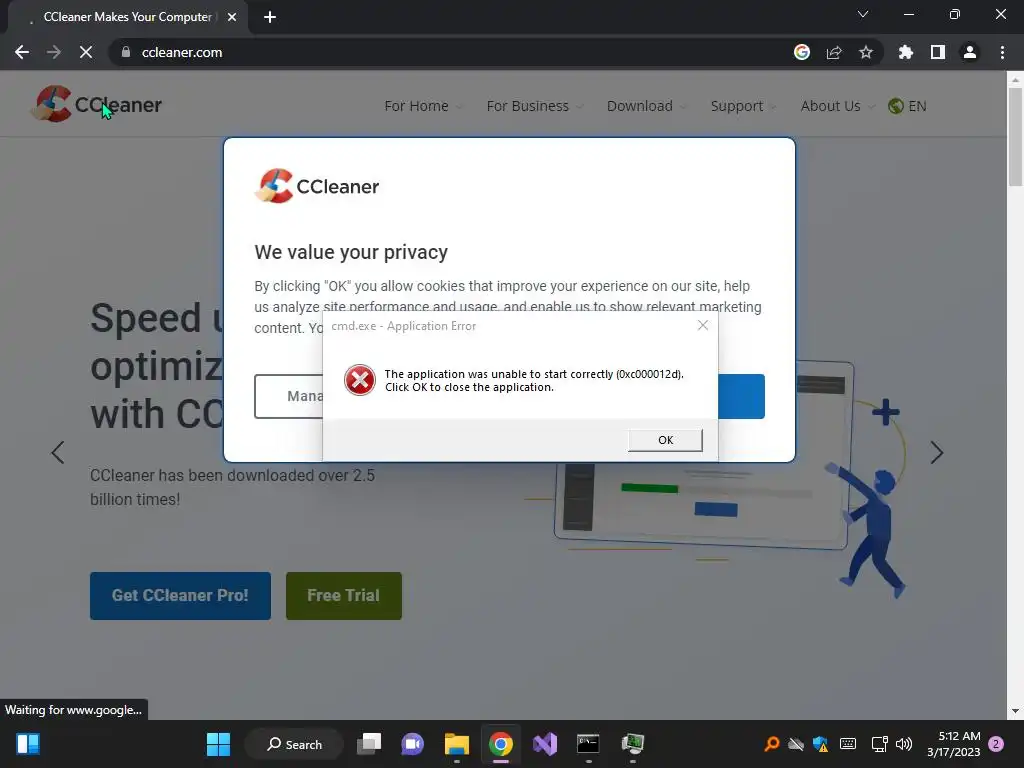Open Visual Studio from taskbar

(545, 744)
